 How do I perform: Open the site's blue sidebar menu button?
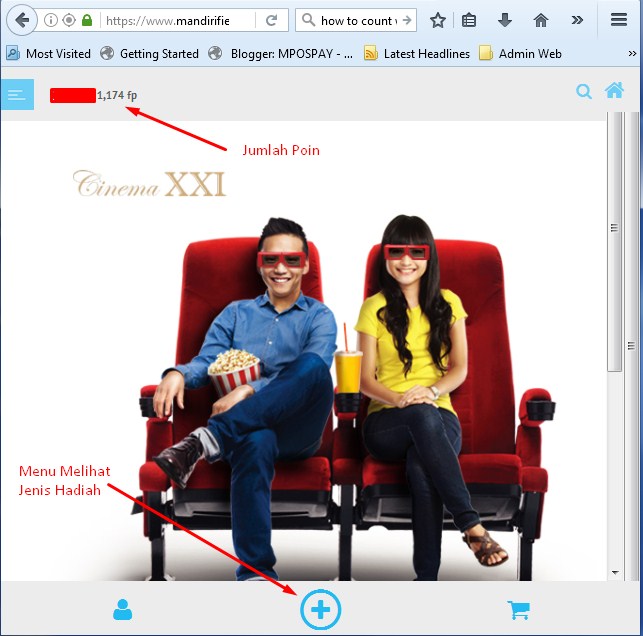click(17, 94)
